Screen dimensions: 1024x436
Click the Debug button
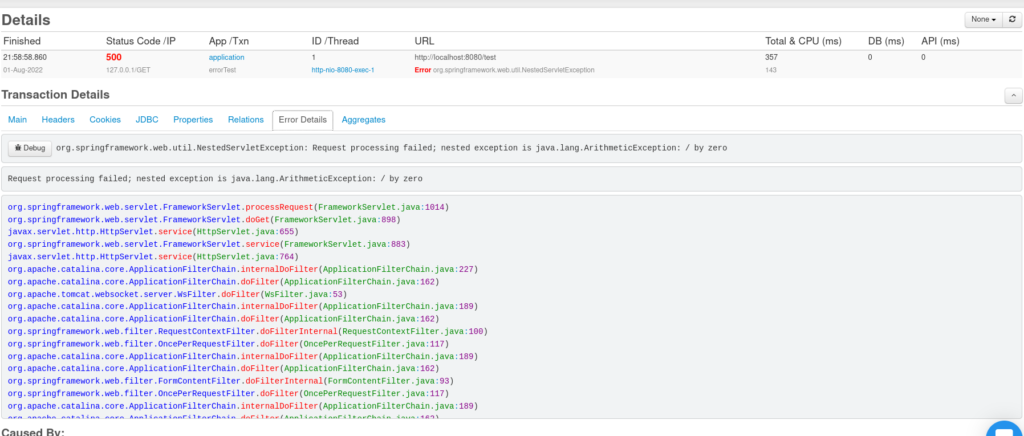point(30,148)
